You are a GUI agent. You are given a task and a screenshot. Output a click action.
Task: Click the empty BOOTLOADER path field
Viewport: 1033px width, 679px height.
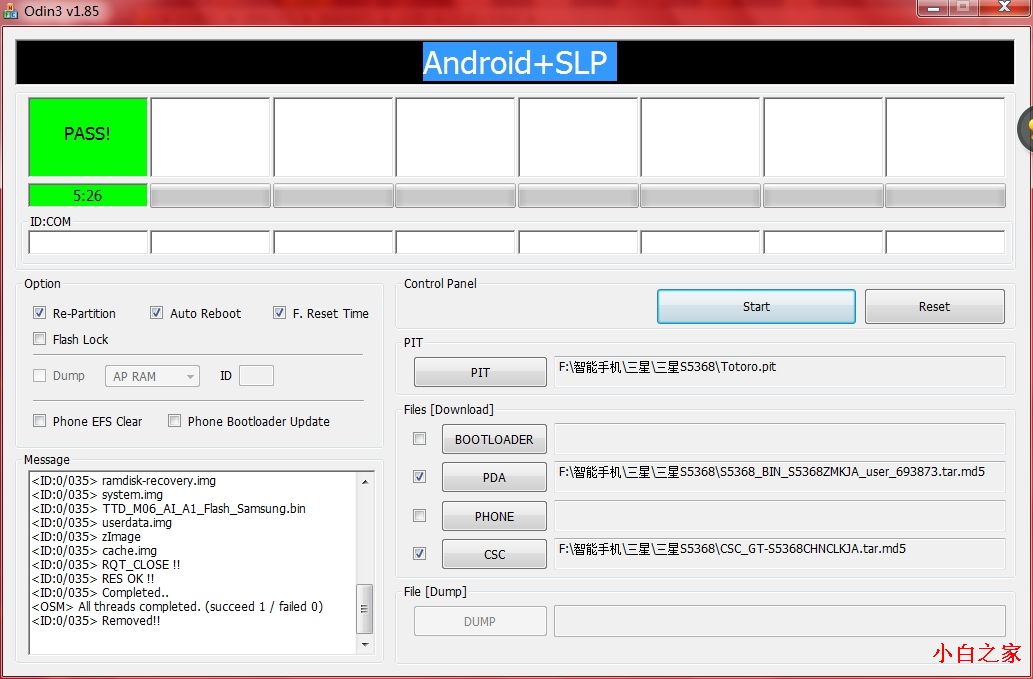click(x=780, y=439)
